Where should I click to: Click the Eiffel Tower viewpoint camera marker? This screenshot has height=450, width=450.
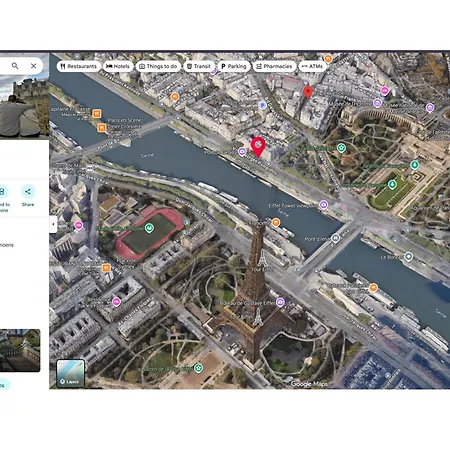pos(323,204)
